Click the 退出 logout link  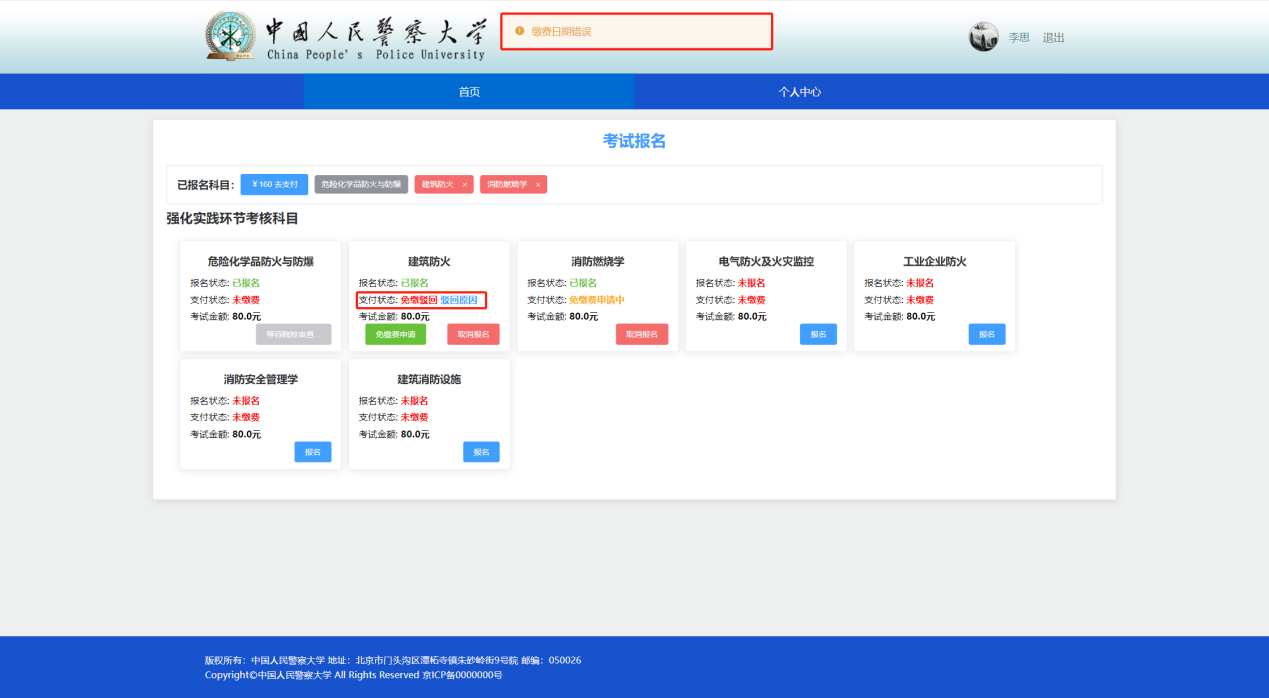click(1053, 38)
